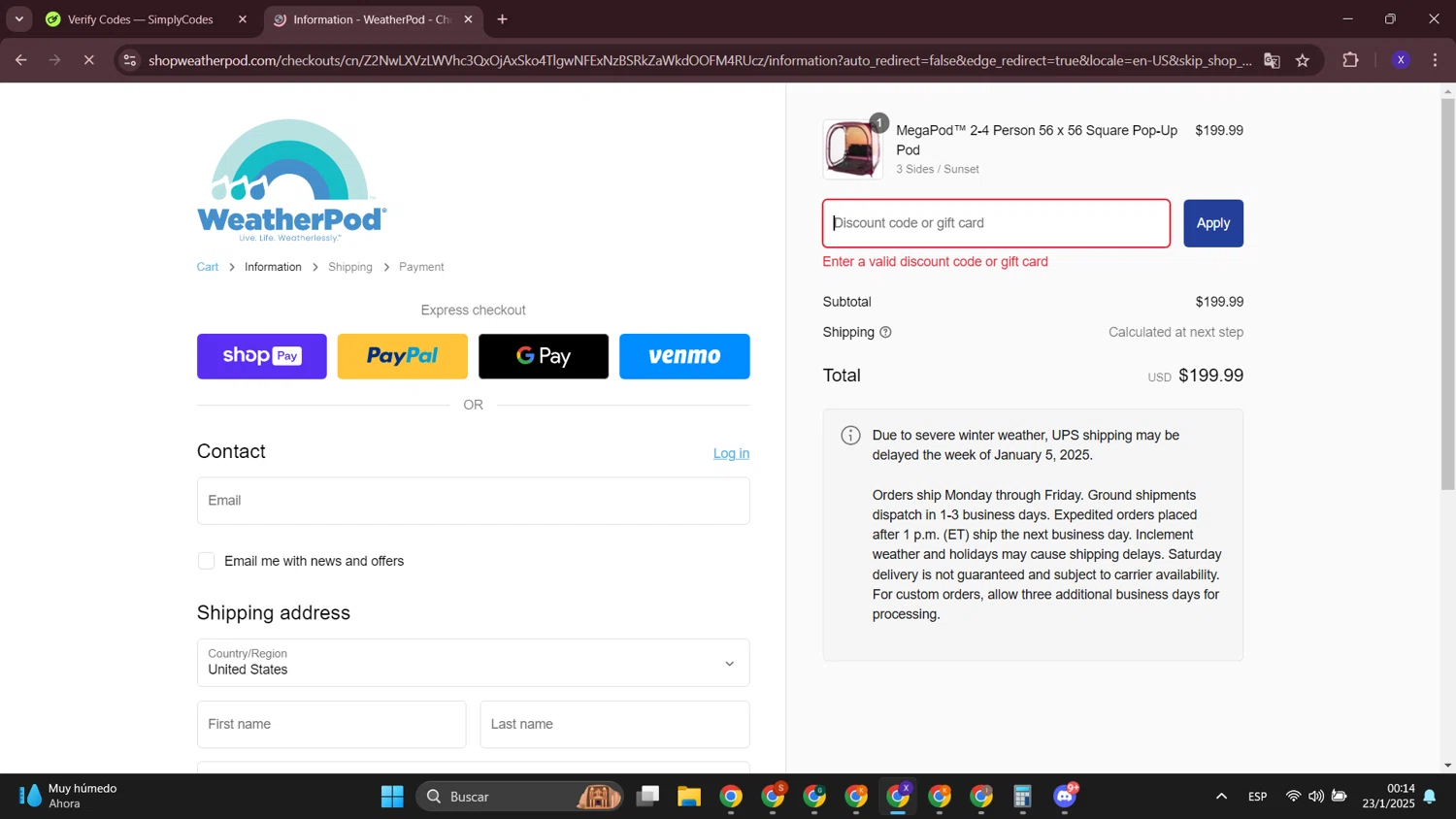Check Email me with news and offers

coord(206,561)
